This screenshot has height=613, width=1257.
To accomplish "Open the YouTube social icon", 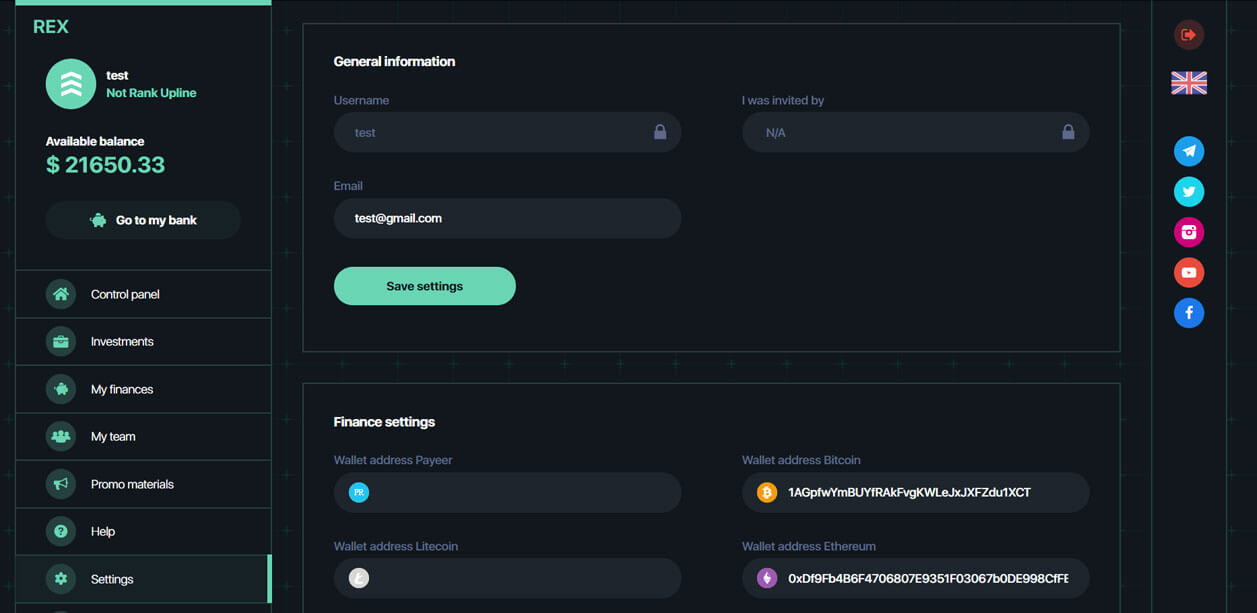I will (x=1188, y=272).
